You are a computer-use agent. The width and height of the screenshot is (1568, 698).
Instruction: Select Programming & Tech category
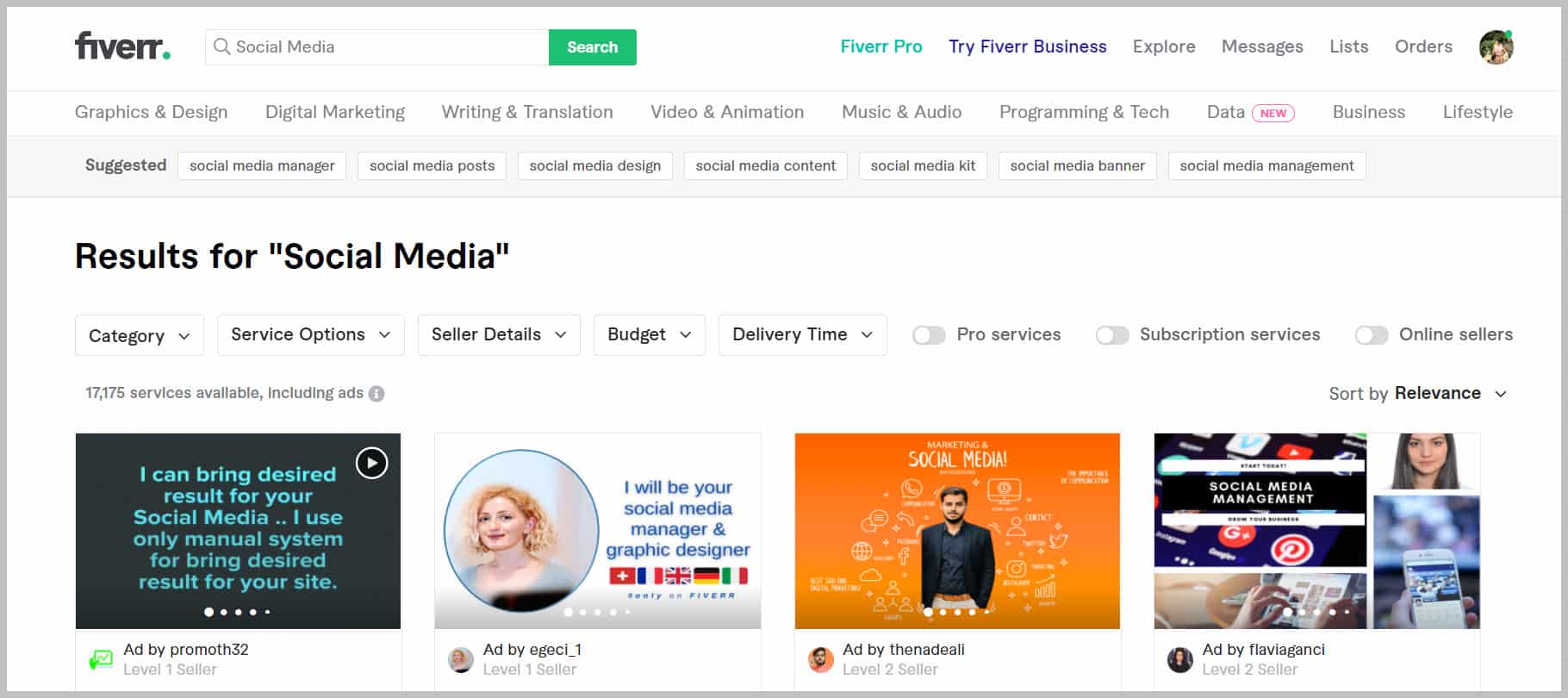(1084, 112)
